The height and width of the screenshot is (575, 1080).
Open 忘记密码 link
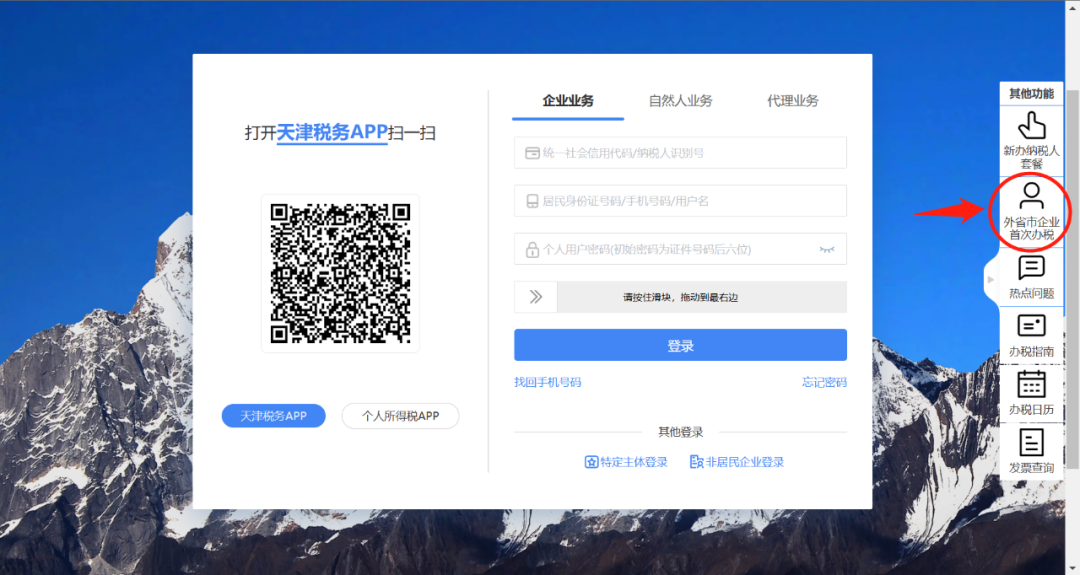point(824,382)
